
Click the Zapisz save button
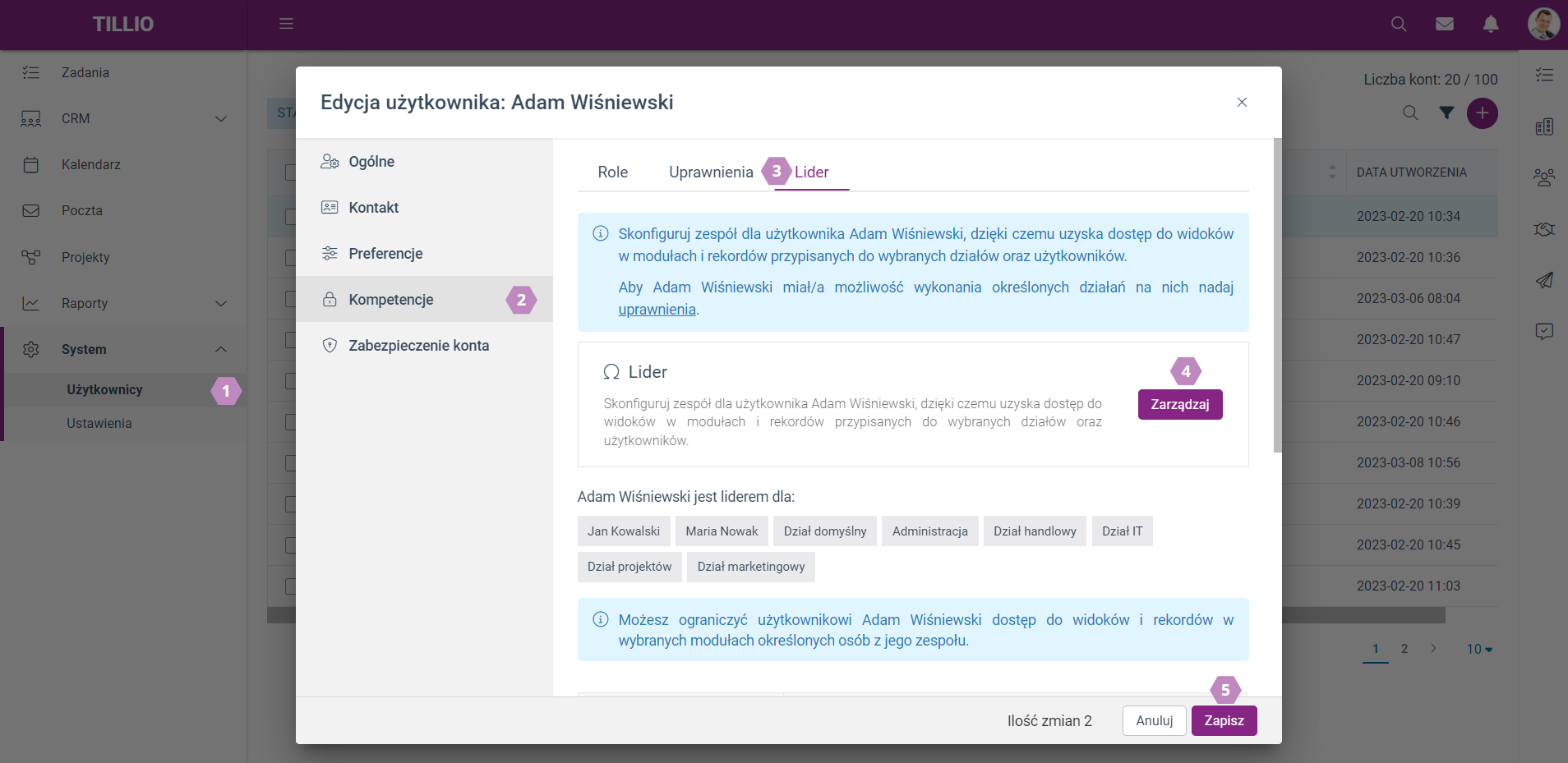point(1224,720)
